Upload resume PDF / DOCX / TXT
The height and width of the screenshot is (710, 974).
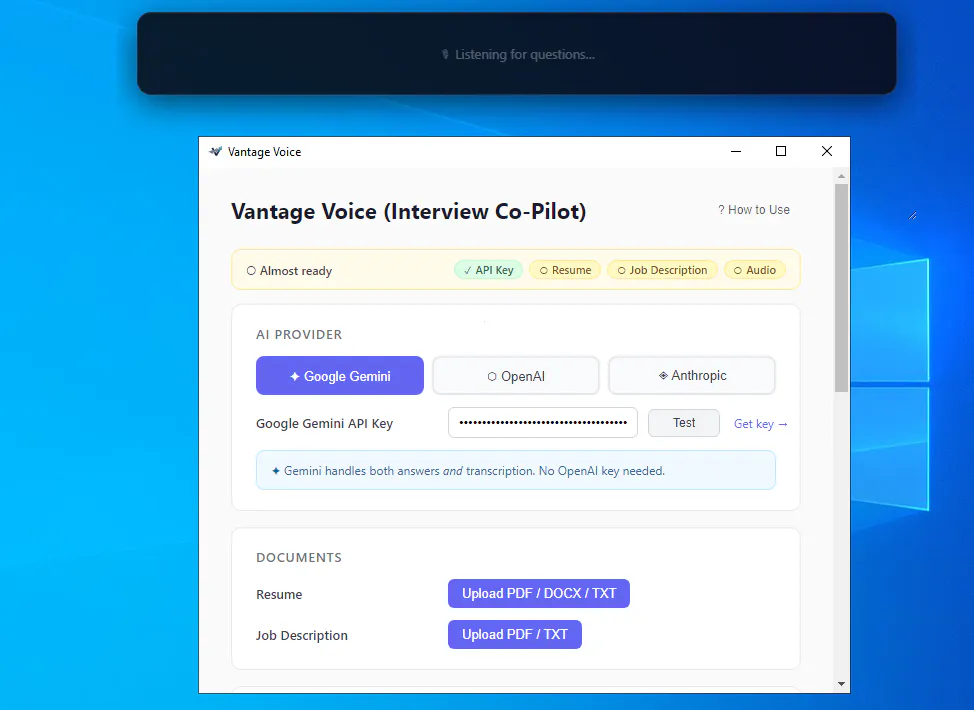539,593
